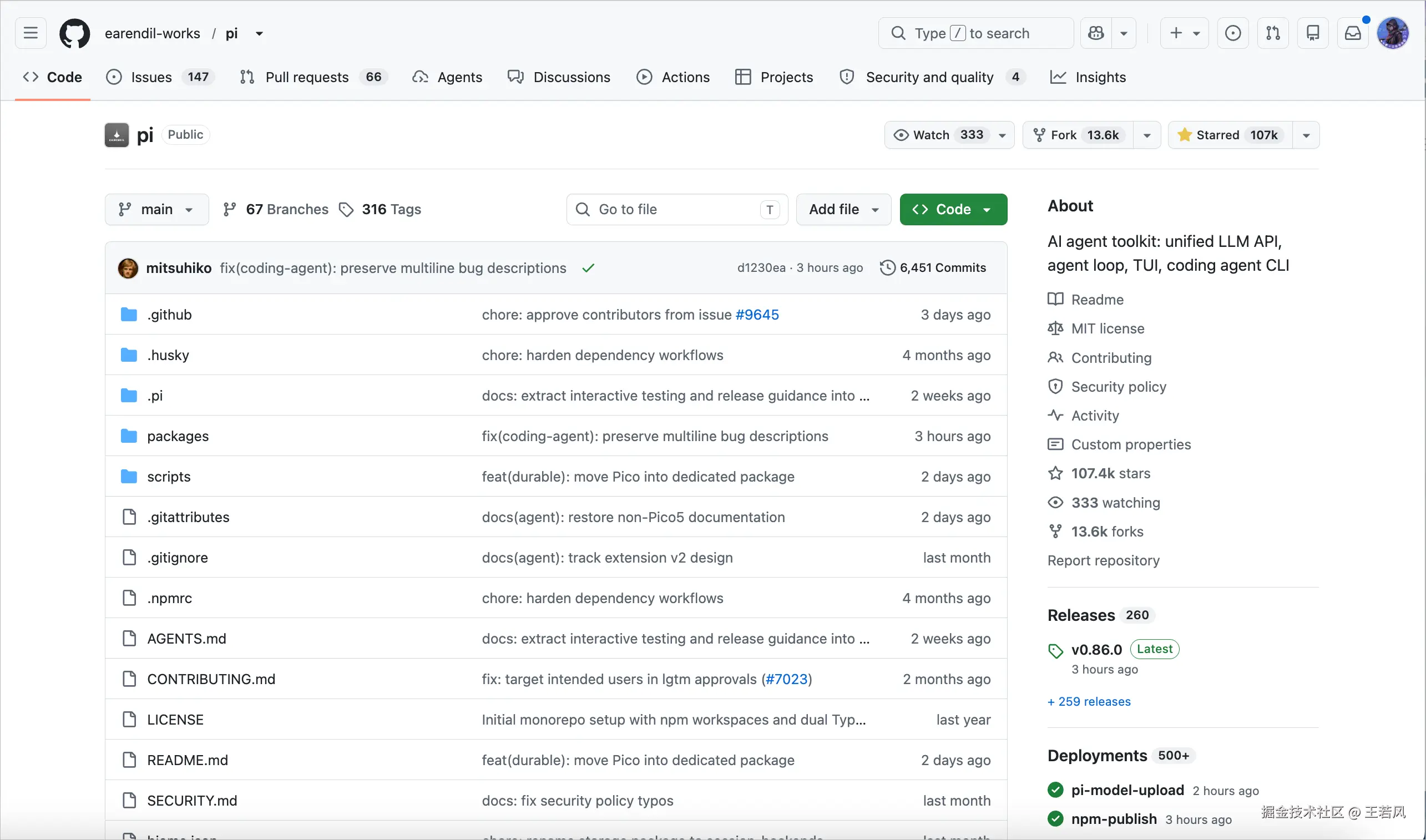Image resolution: width=1426 pixels, height=840 pixels.
Task: Expand the Watch notification options arrow
Action: click(x=1003, y=135)
